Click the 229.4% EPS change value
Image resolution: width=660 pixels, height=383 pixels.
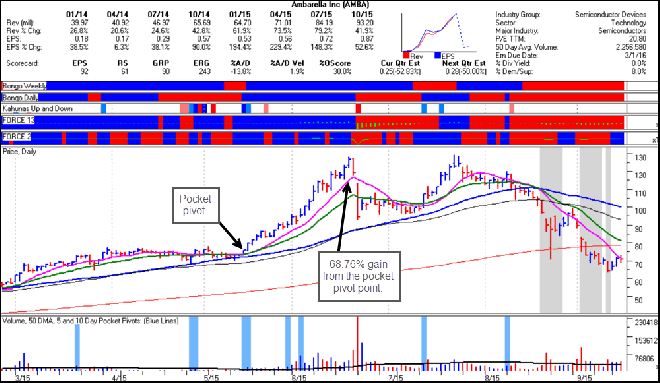(281, 47)
